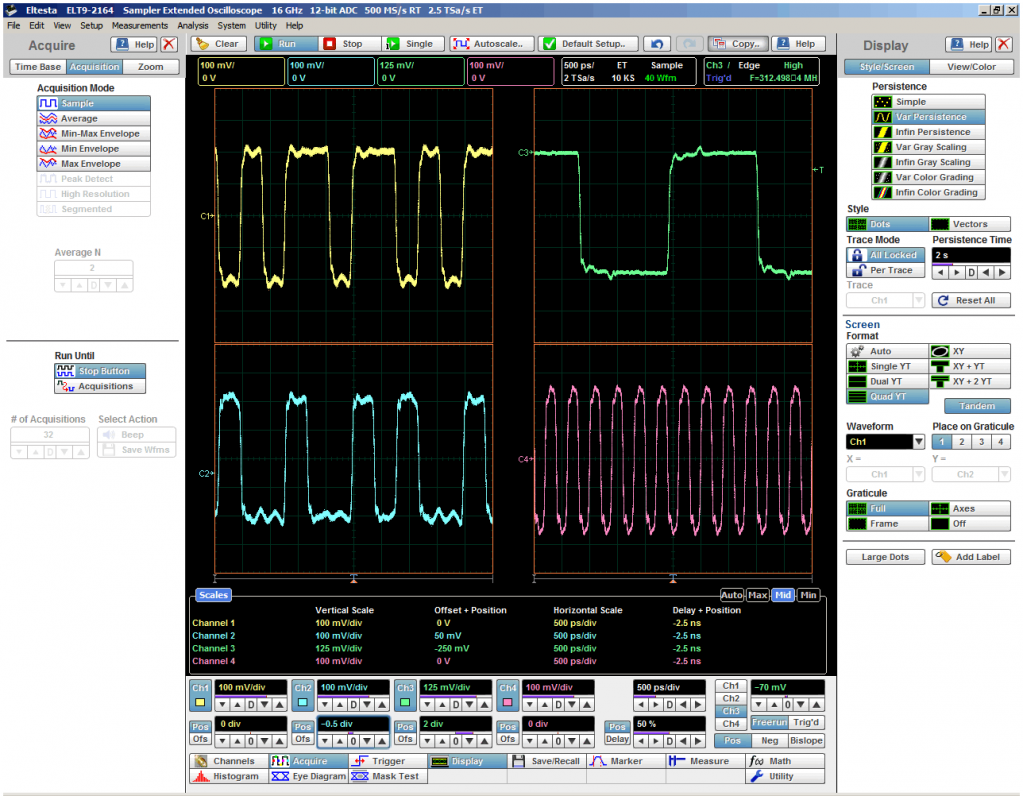This screenshot has height=796, width=1023.
Task: Clear the display with Clear button
Action: [x=217, y=44]
